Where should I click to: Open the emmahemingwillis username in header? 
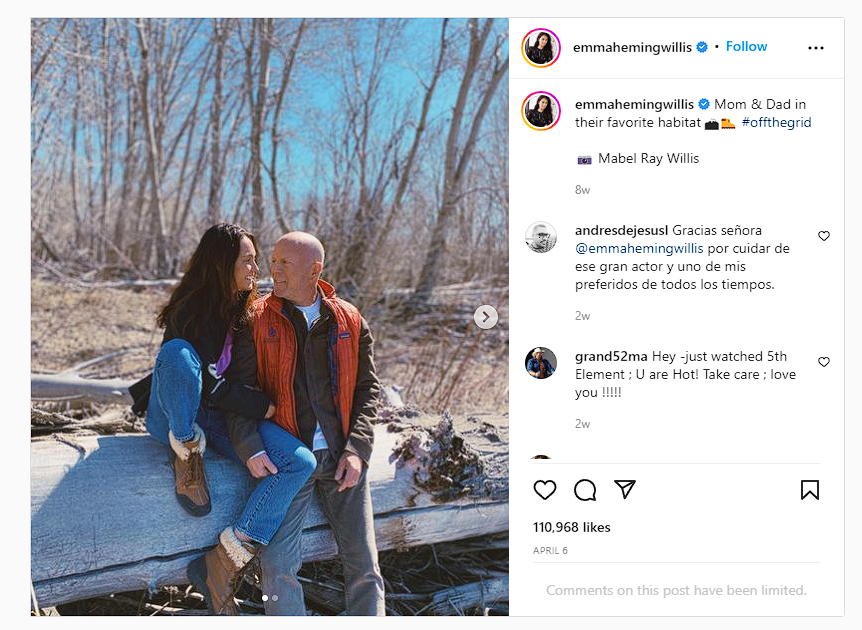(x=632, y=47)
